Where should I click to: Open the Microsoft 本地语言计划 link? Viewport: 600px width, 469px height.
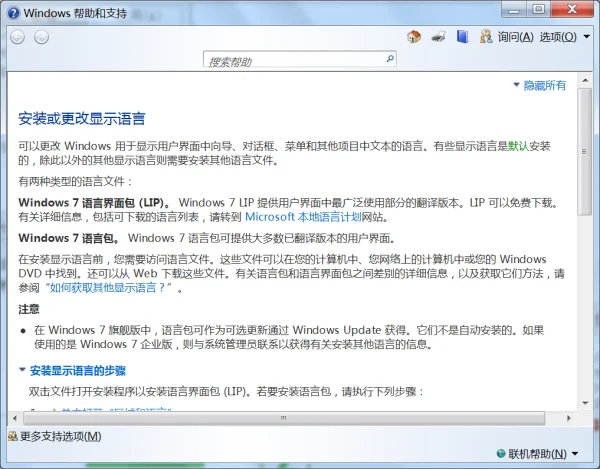tap(303, 217)
